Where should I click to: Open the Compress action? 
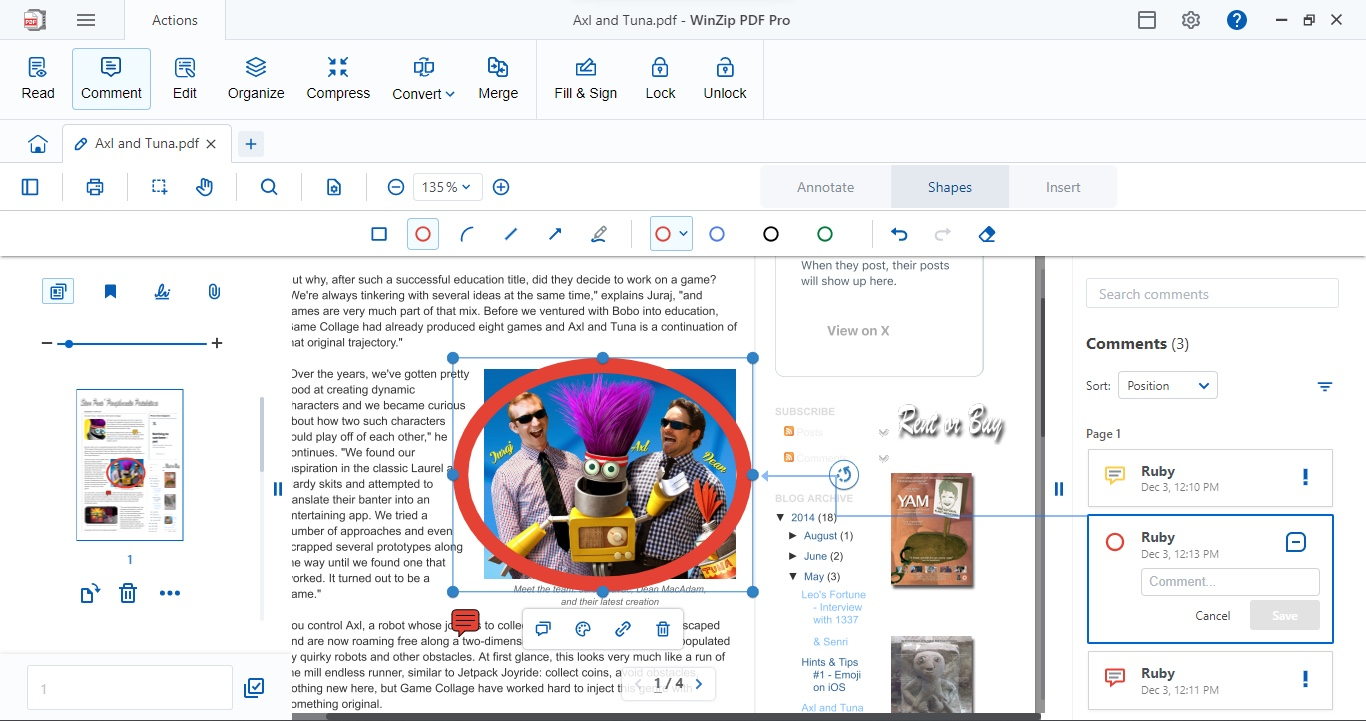(x=338, y=79)
